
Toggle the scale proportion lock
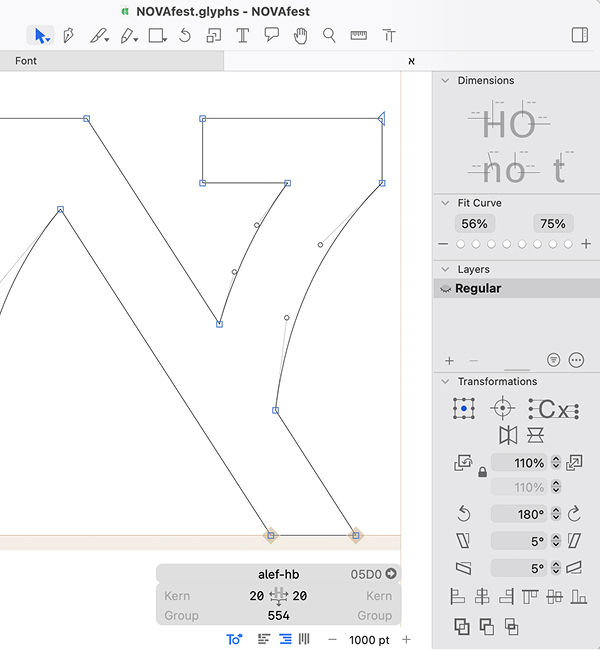482,472
